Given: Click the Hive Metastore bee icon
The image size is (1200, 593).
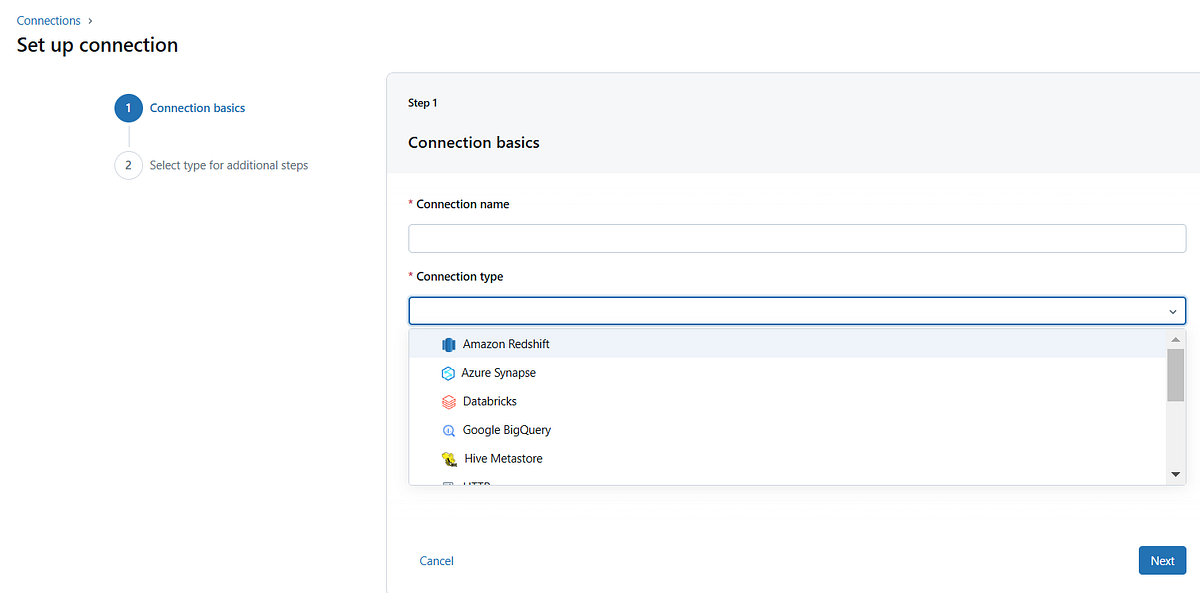Looking at the screenshot, I should pos(448,458).
